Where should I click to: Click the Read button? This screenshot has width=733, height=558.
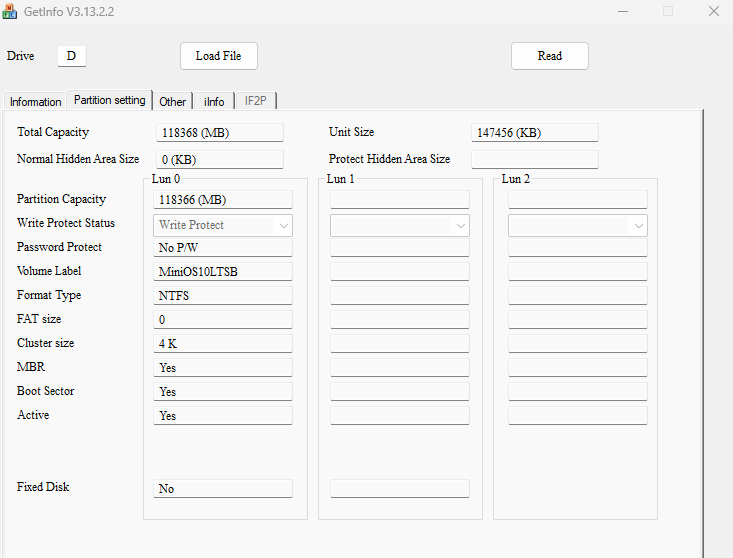(550, 56)
